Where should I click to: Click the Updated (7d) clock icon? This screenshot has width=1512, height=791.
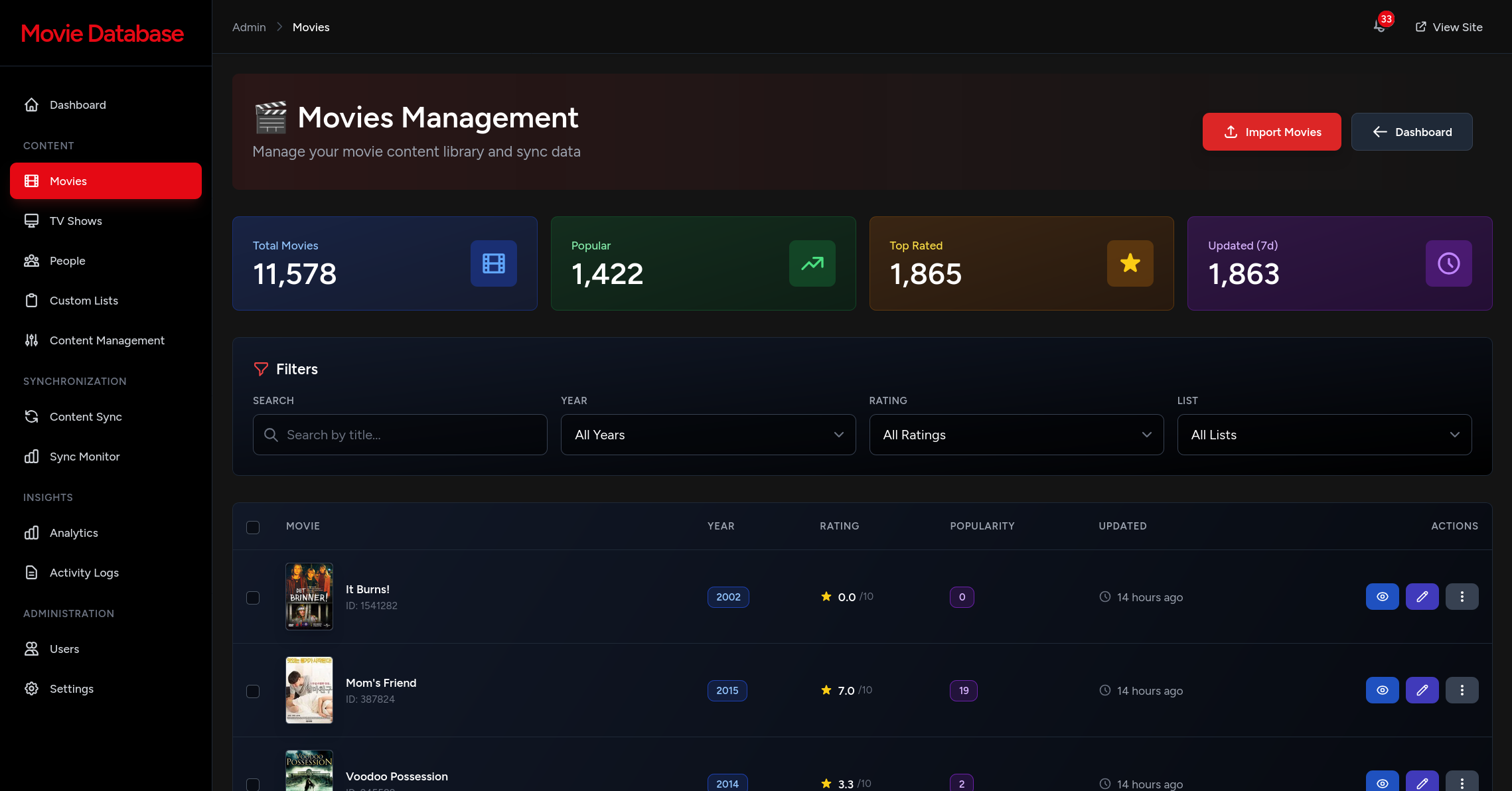coord(1448,263)
